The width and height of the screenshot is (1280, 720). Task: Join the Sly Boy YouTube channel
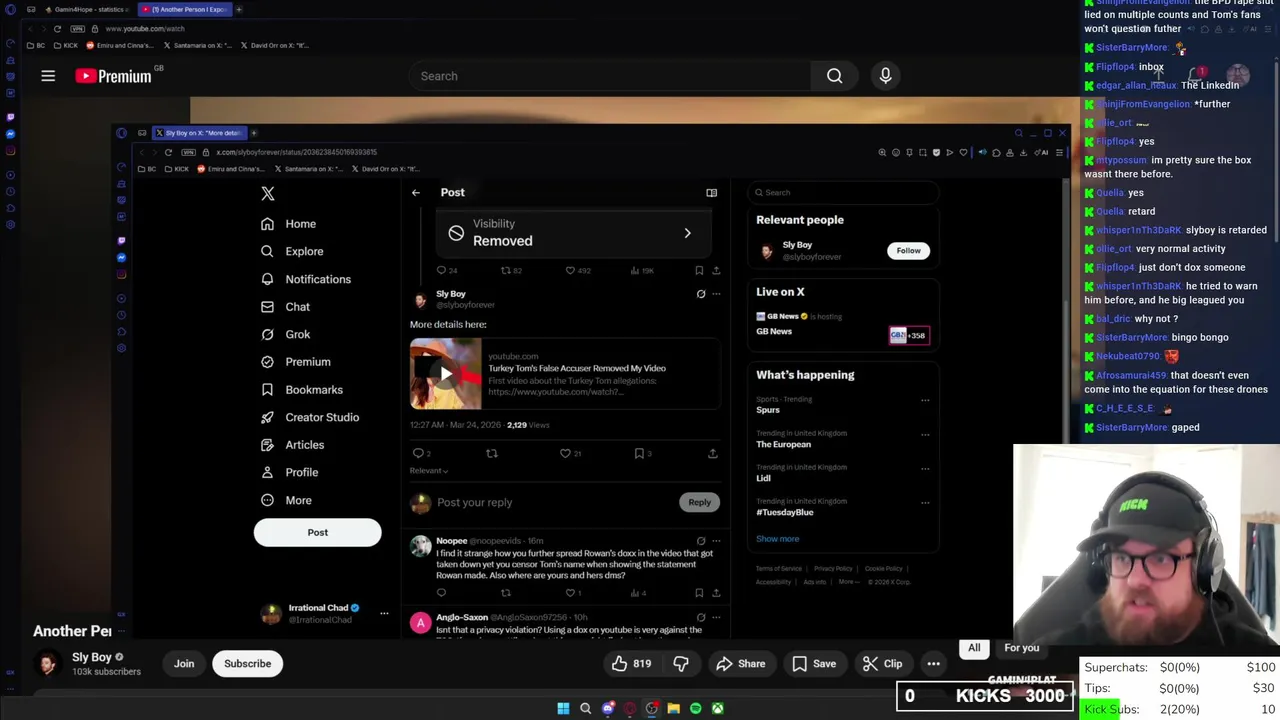coord(184,664)
